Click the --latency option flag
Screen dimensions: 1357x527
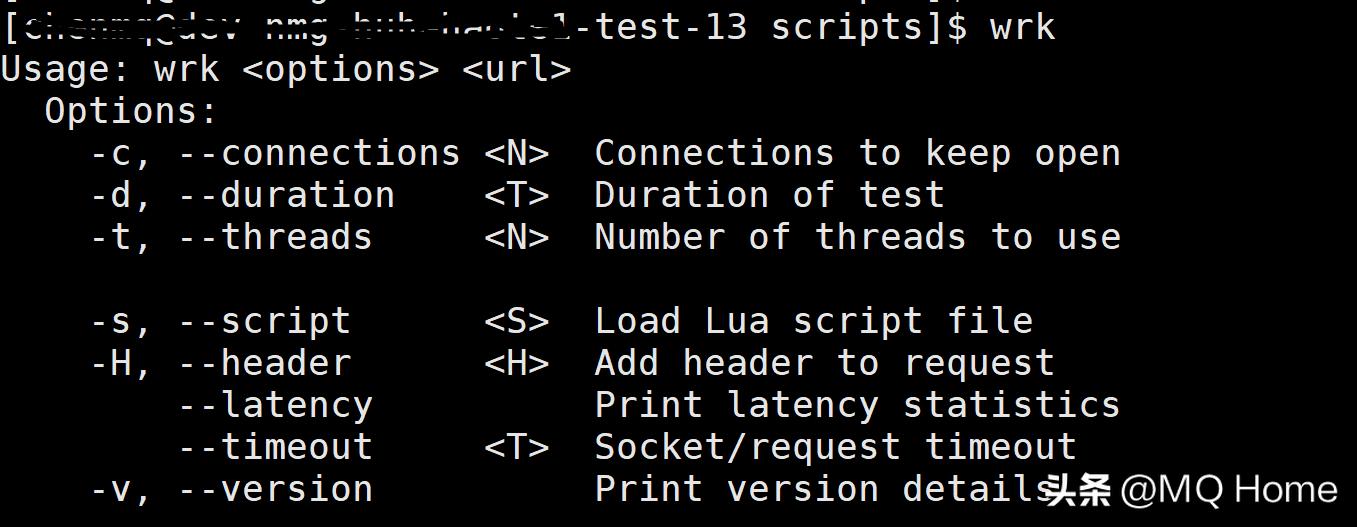275,406
